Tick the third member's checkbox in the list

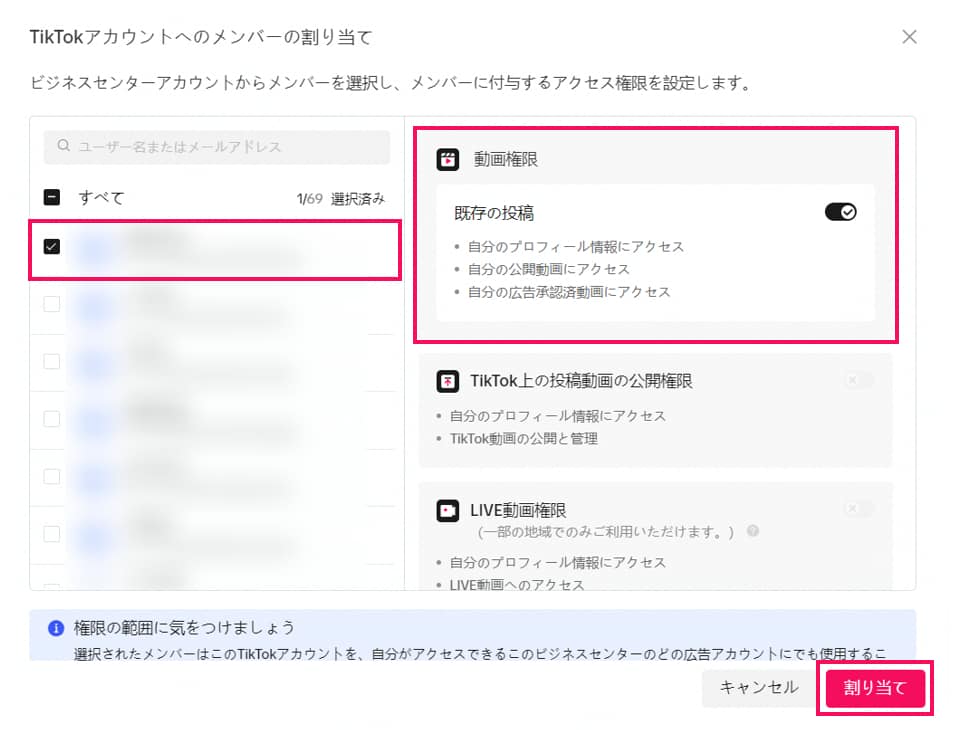click(52, 362)
